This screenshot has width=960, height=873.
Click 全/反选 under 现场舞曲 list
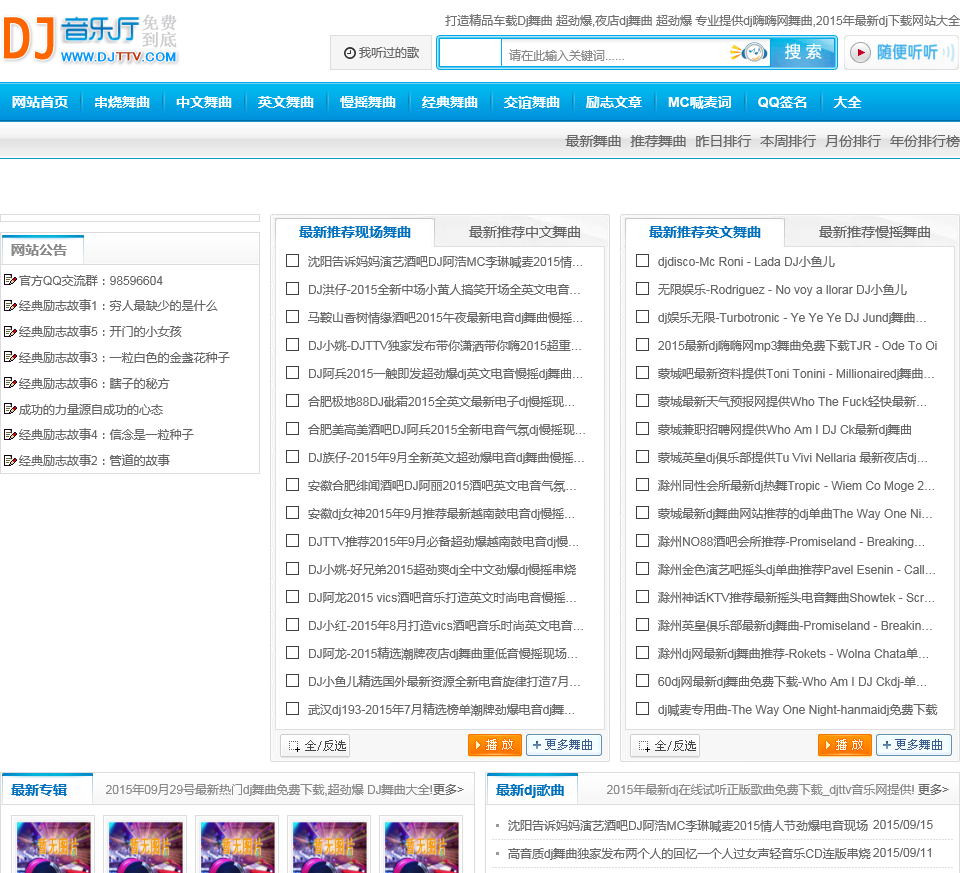tap(315, 745)
